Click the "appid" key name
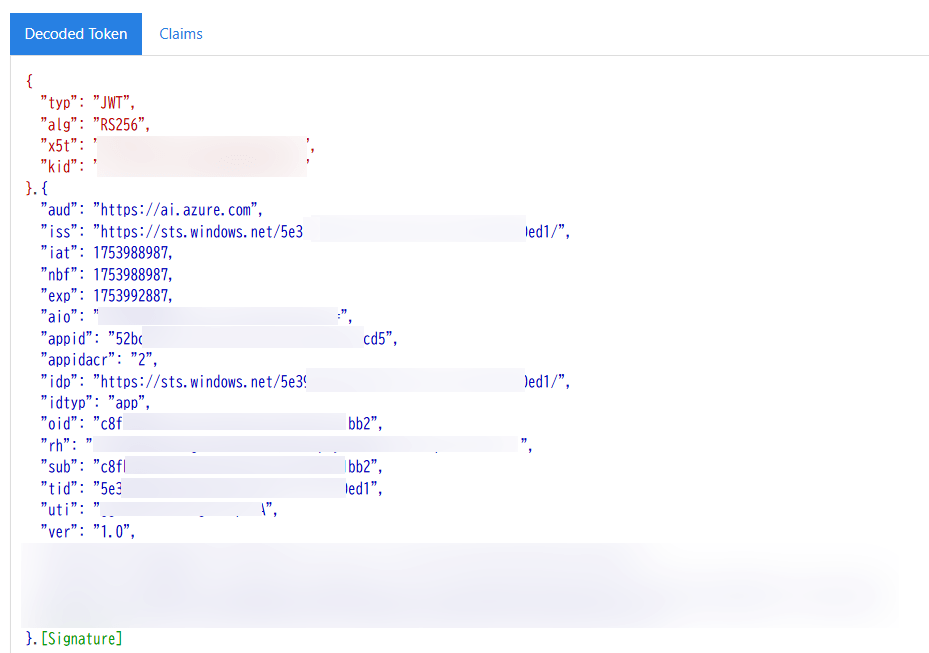 tap(65, 339)
